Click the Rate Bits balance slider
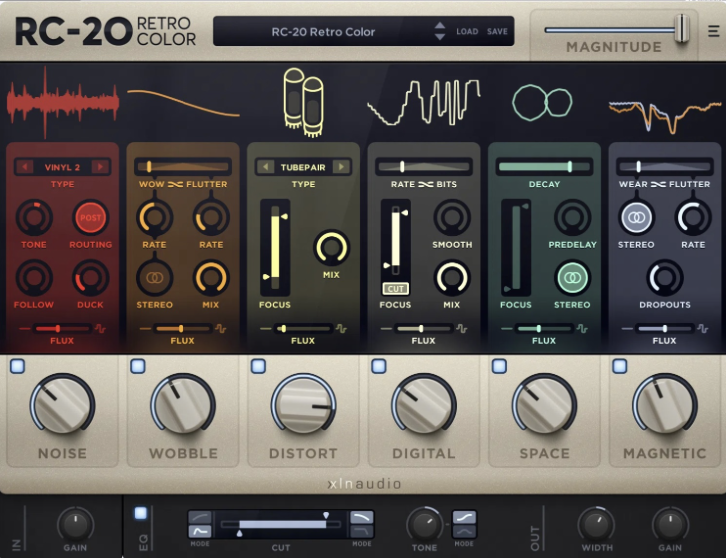The image size is (726, 558). [x=424, y=167]
